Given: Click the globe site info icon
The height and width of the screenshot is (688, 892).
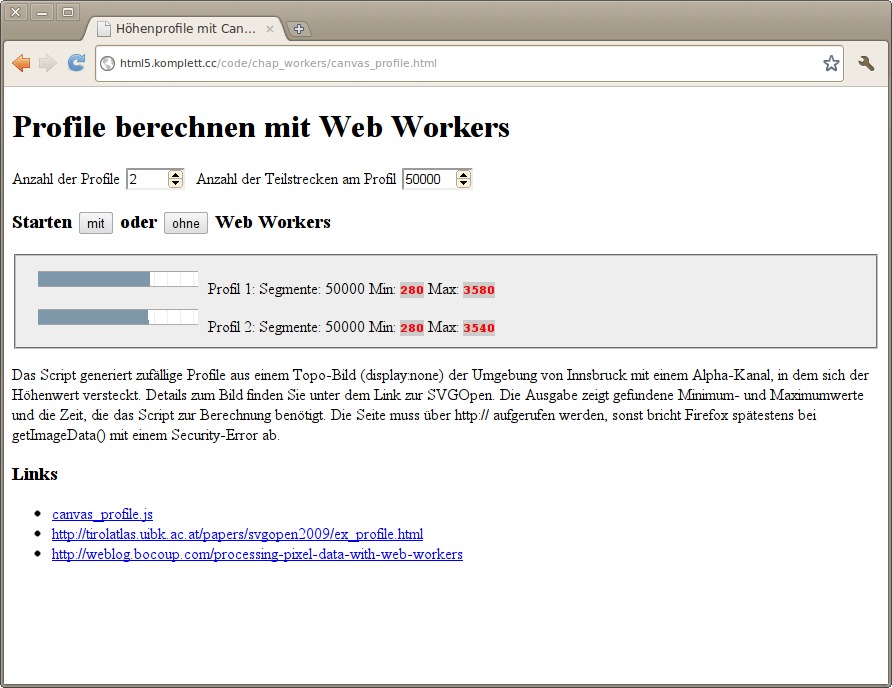Looking at the screenshot, I should click(108, 64).
